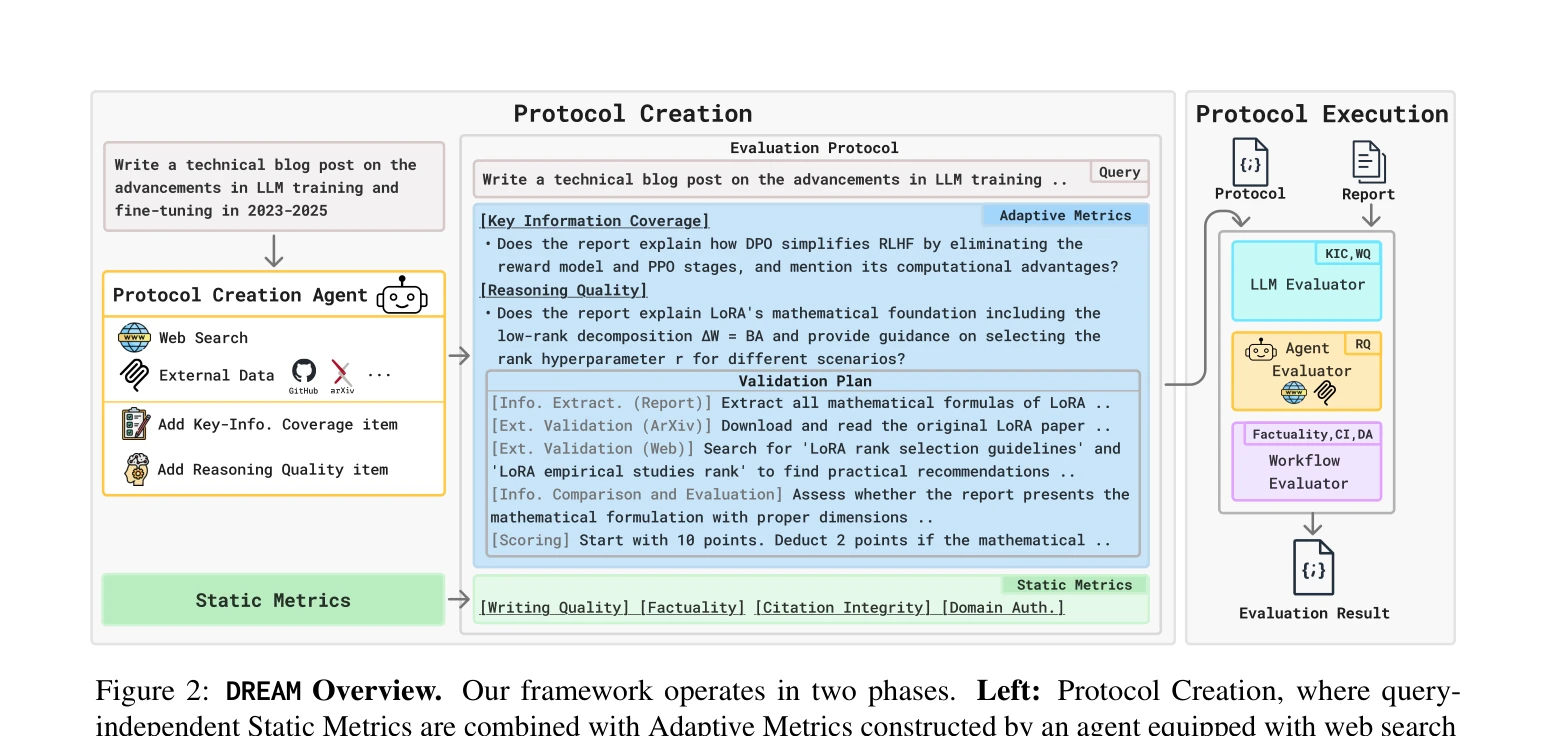Click the paperclip icon under Agent Evaluator

1325,393
